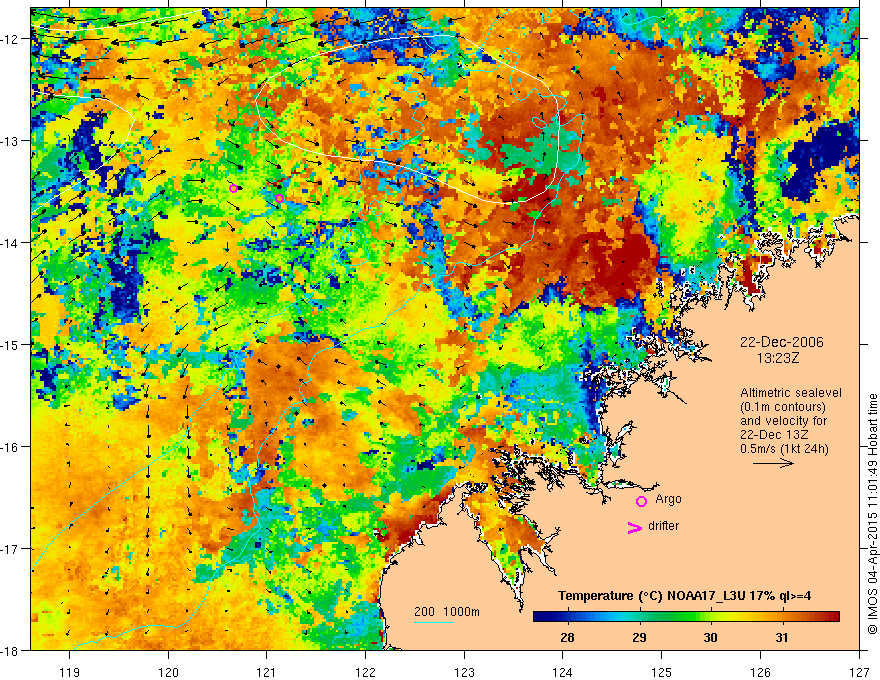The height and width of the screenshot is (680, 880).
Task: Click the longitude axis label '120'
Action: (168, 673)
